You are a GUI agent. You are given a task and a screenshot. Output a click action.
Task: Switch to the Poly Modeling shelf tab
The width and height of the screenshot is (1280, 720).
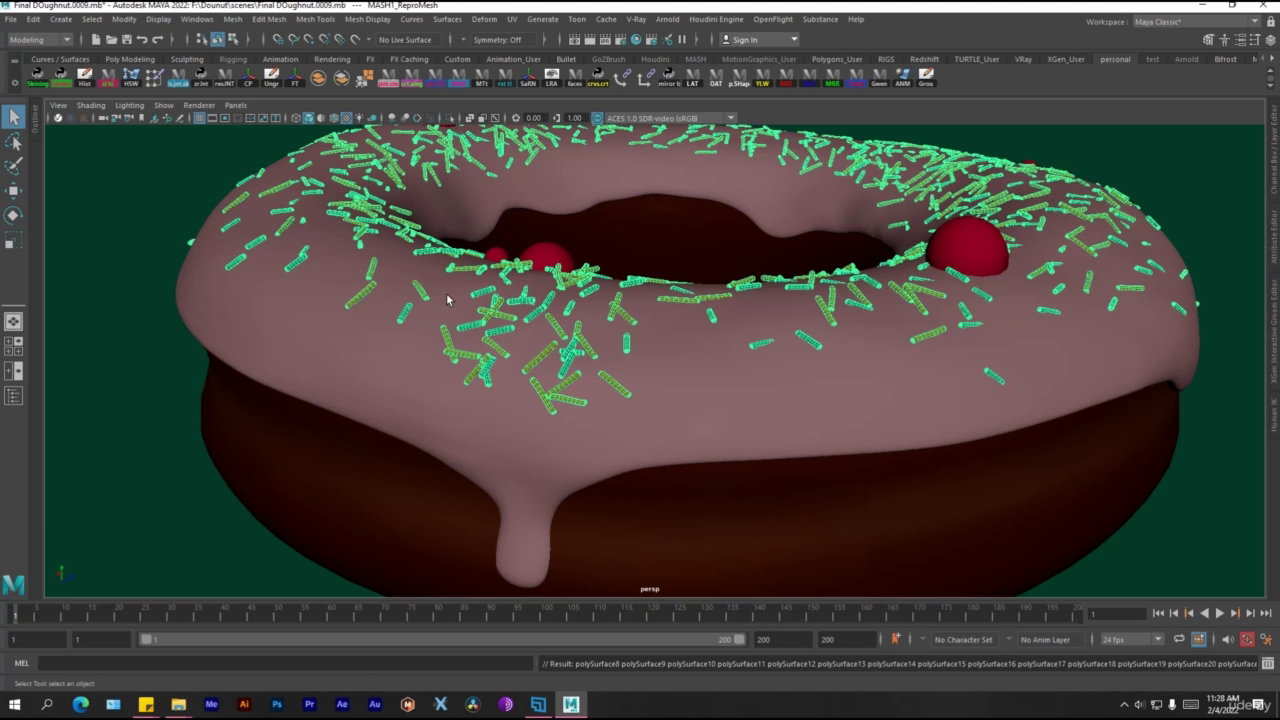(x=130, y=59)
